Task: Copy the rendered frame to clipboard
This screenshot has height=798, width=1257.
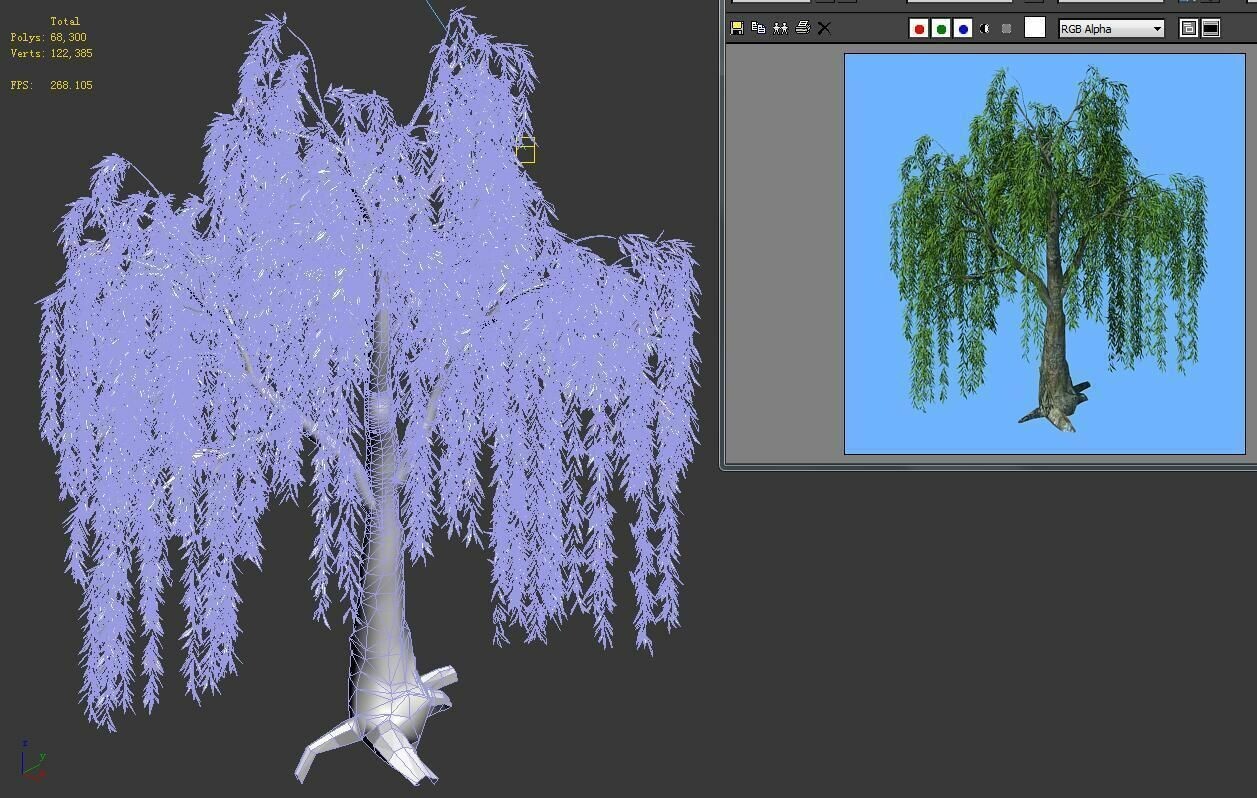Action: 757,28
